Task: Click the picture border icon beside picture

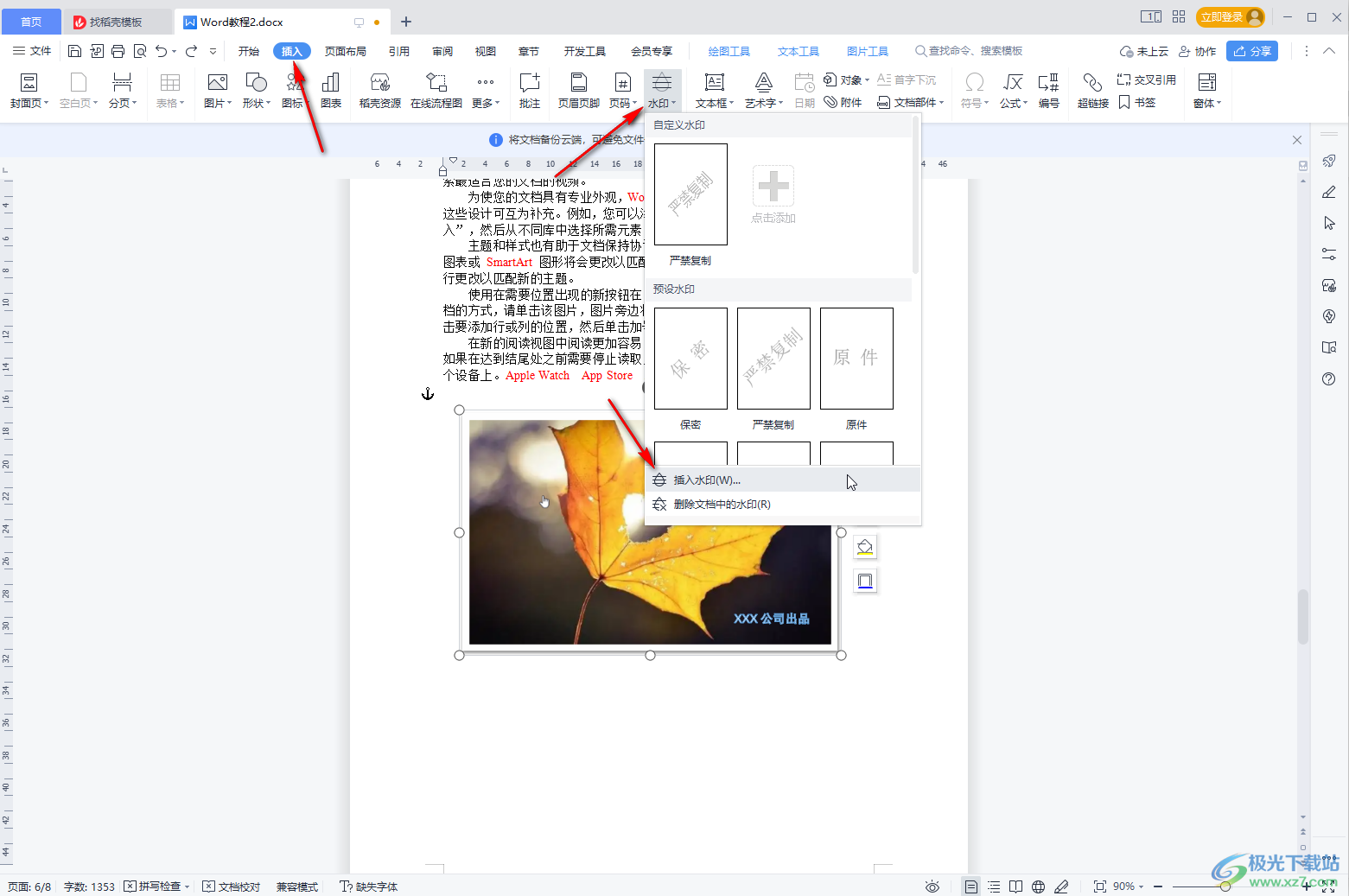Action: [x=865, y=581]
